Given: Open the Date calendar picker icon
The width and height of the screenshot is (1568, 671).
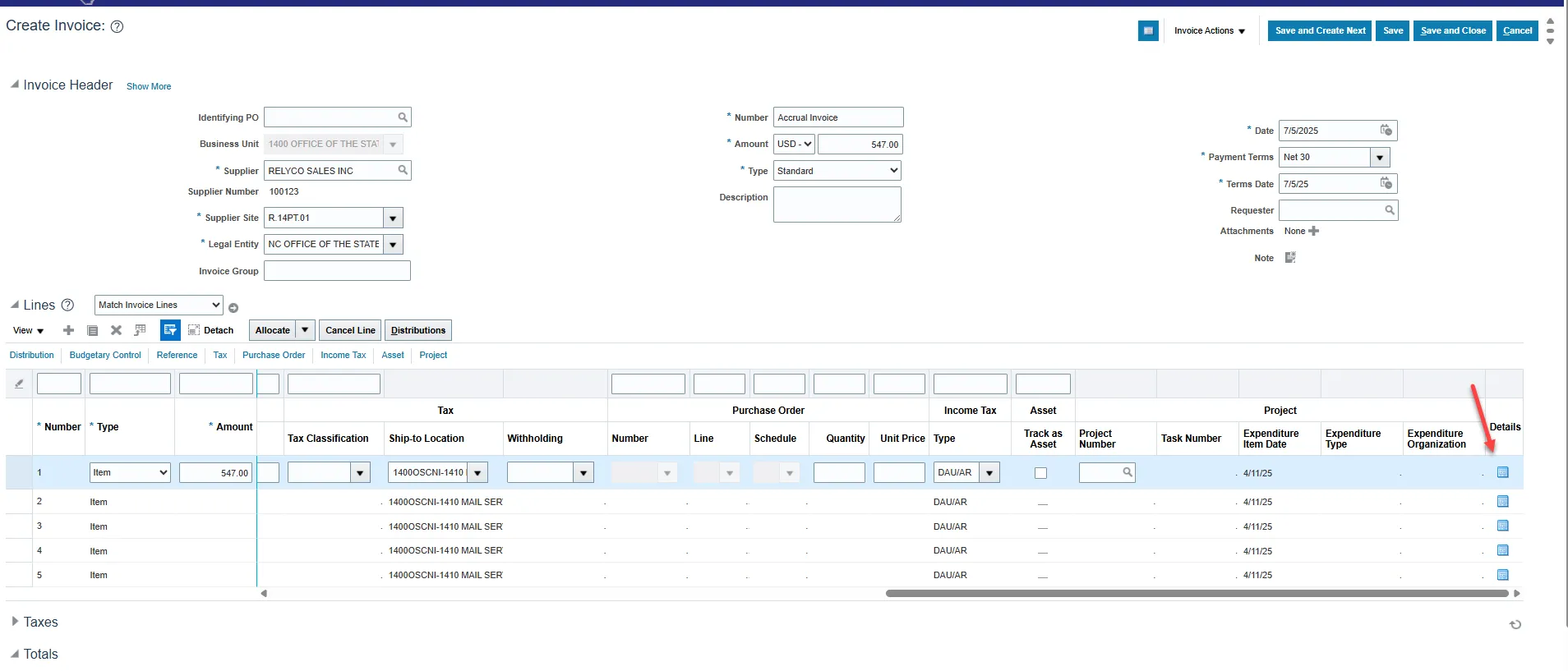Looking at the screenshot, I should [1386, 131].
